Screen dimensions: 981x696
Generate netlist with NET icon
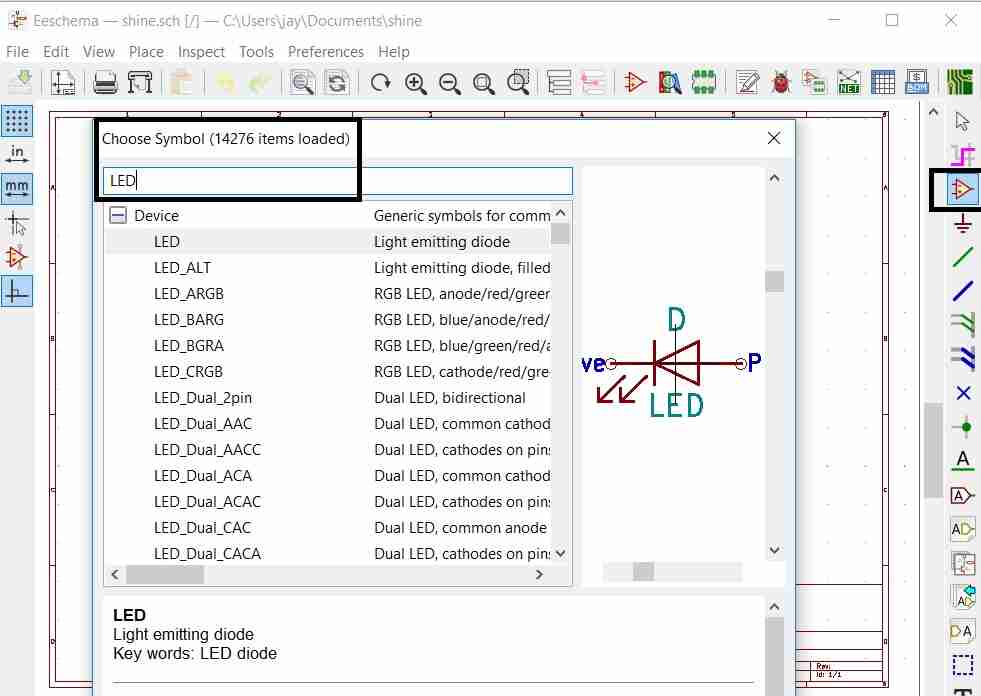point(849,83)
